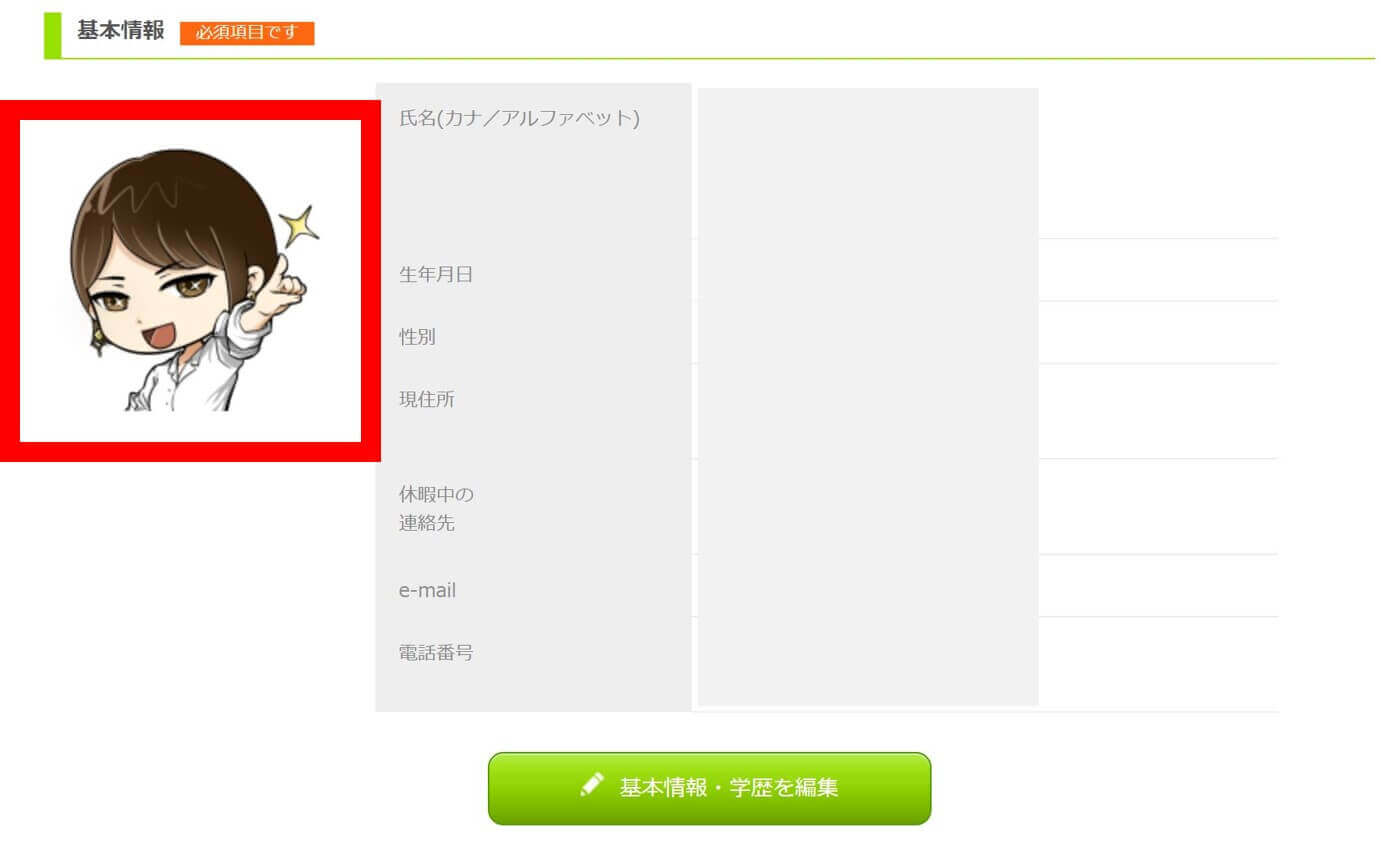Click the 基本情報・学歴を編集 button

point(709,788)
